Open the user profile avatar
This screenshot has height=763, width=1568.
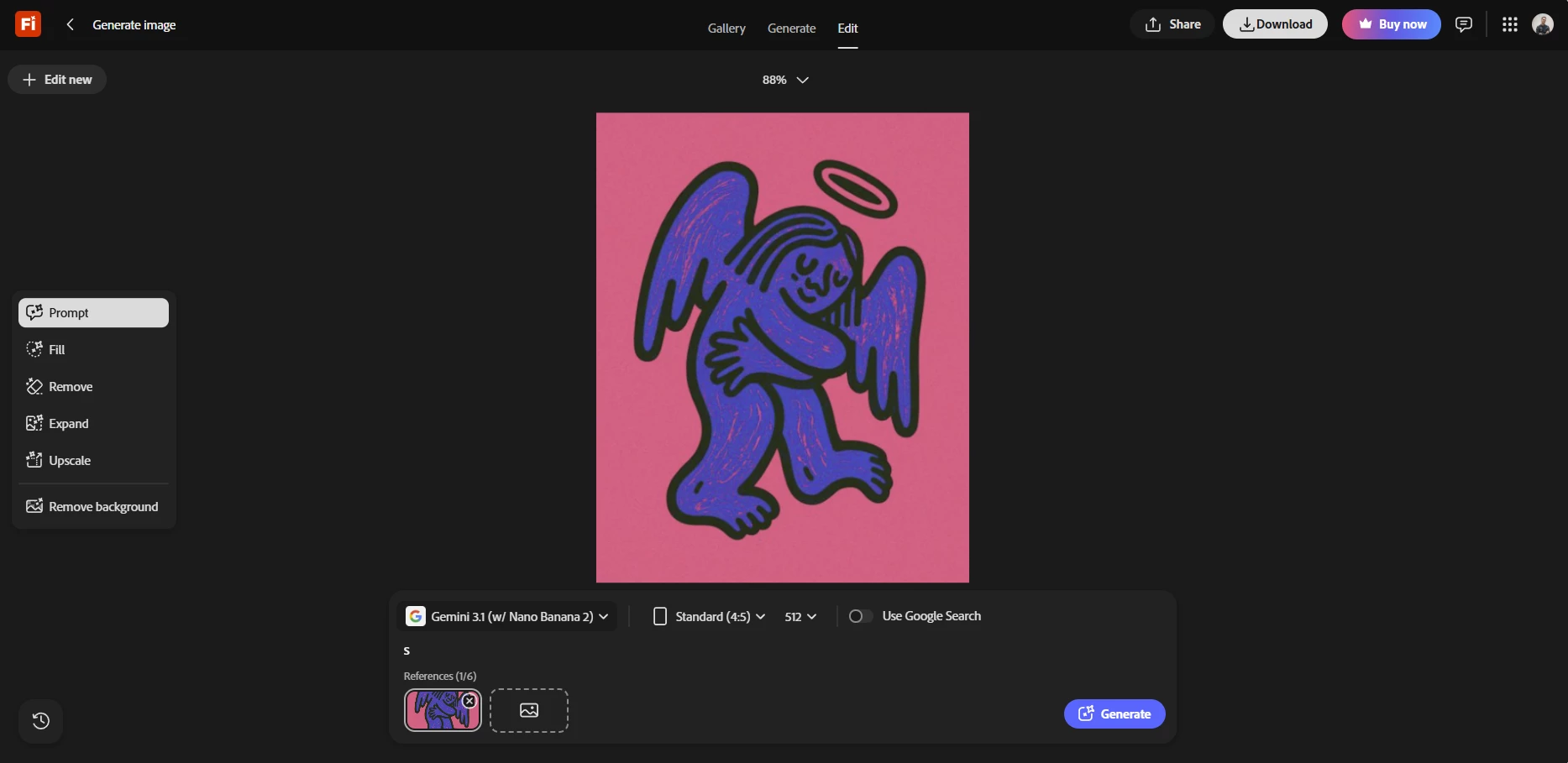1543,24
